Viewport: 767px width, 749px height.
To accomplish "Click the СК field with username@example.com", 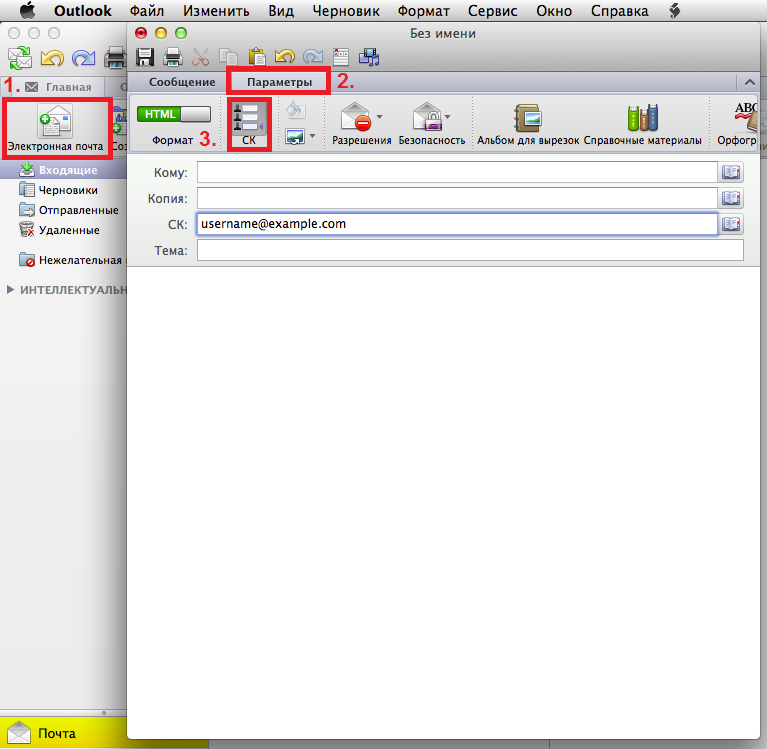I will point(457,224).
